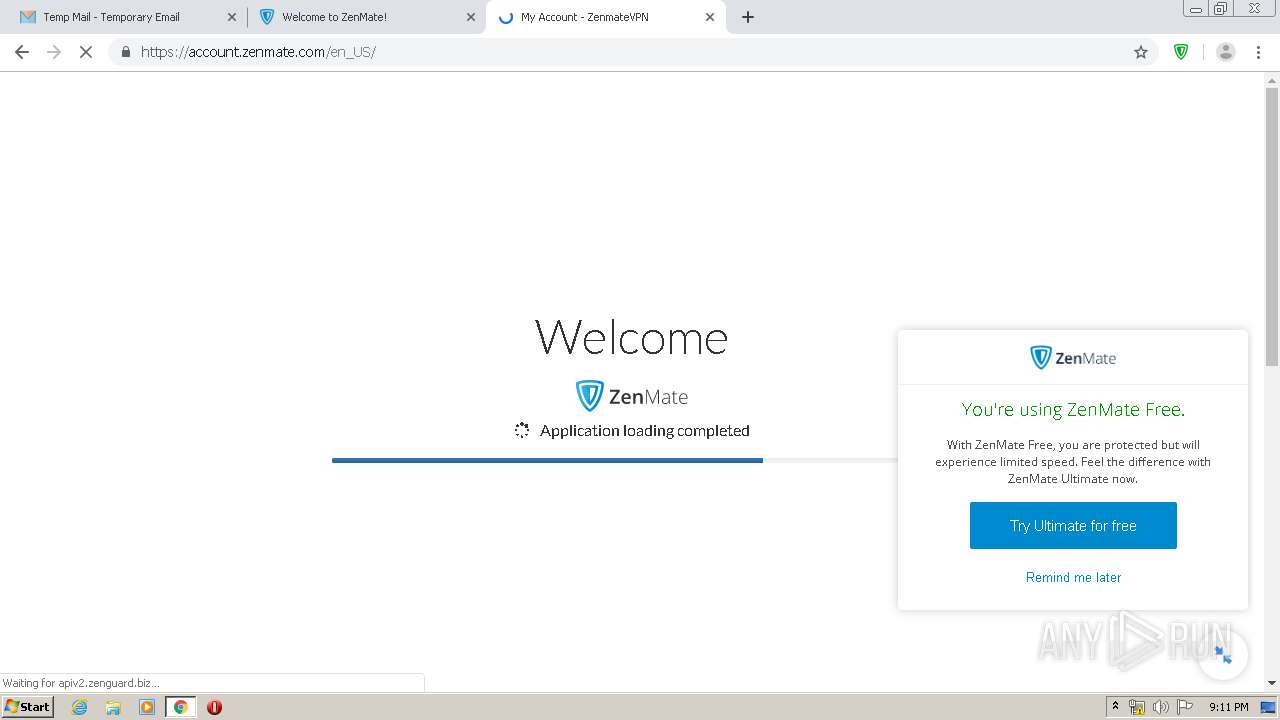Close the Welcome to ZenMate! tab
The image size is (1280, 720).
click(471, 17)
